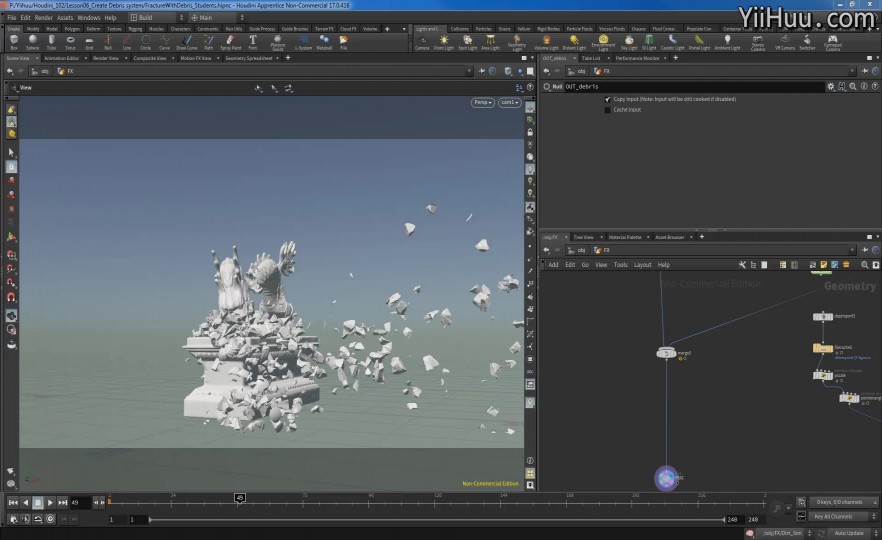Click the current frame field showing 49
The width and height of the screenshot is (882, 540).
click(x=80, y=502)
